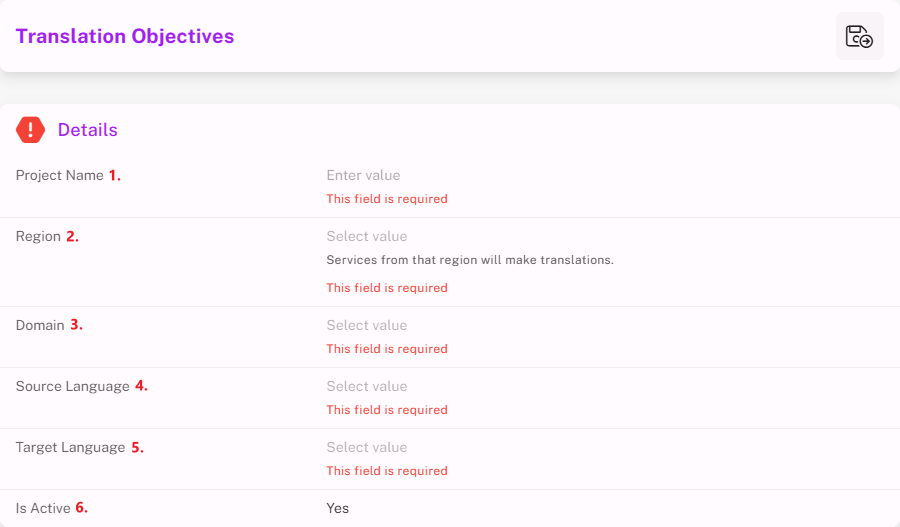The width and height of the screenshot is (900, 527).
Task: Select the Domain field label
Action: [40, 326]
